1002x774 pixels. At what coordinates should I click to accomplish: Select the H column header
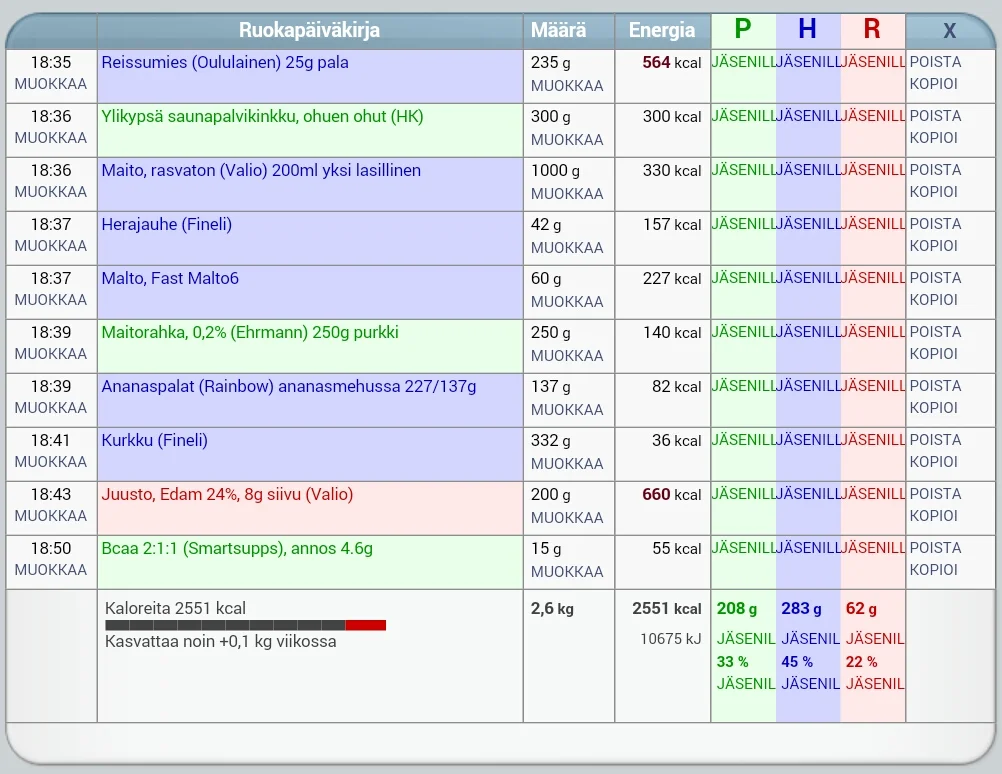807,30
